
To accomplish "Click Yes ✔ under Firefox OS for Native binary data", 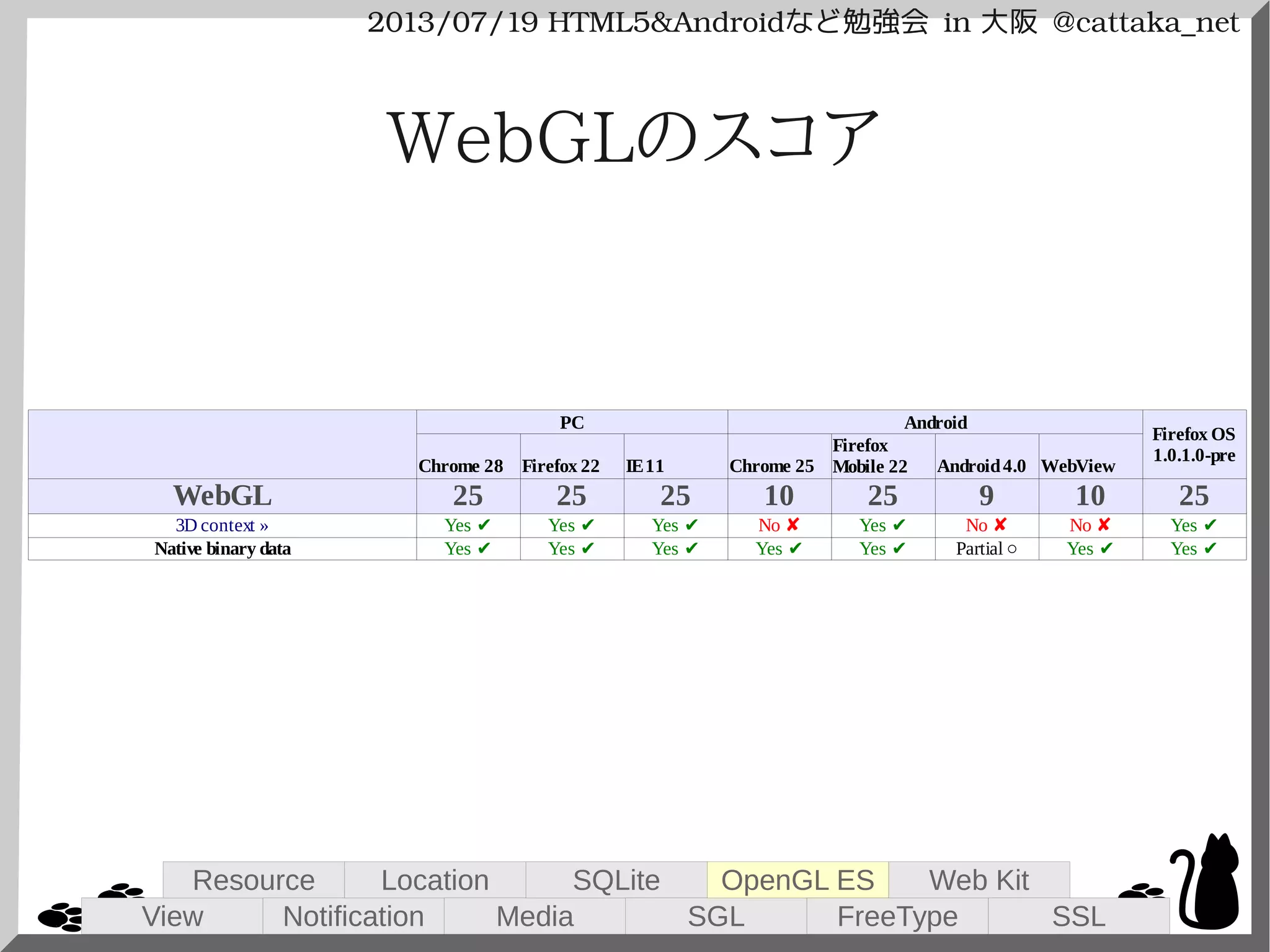I will [x=1194, y=549].
